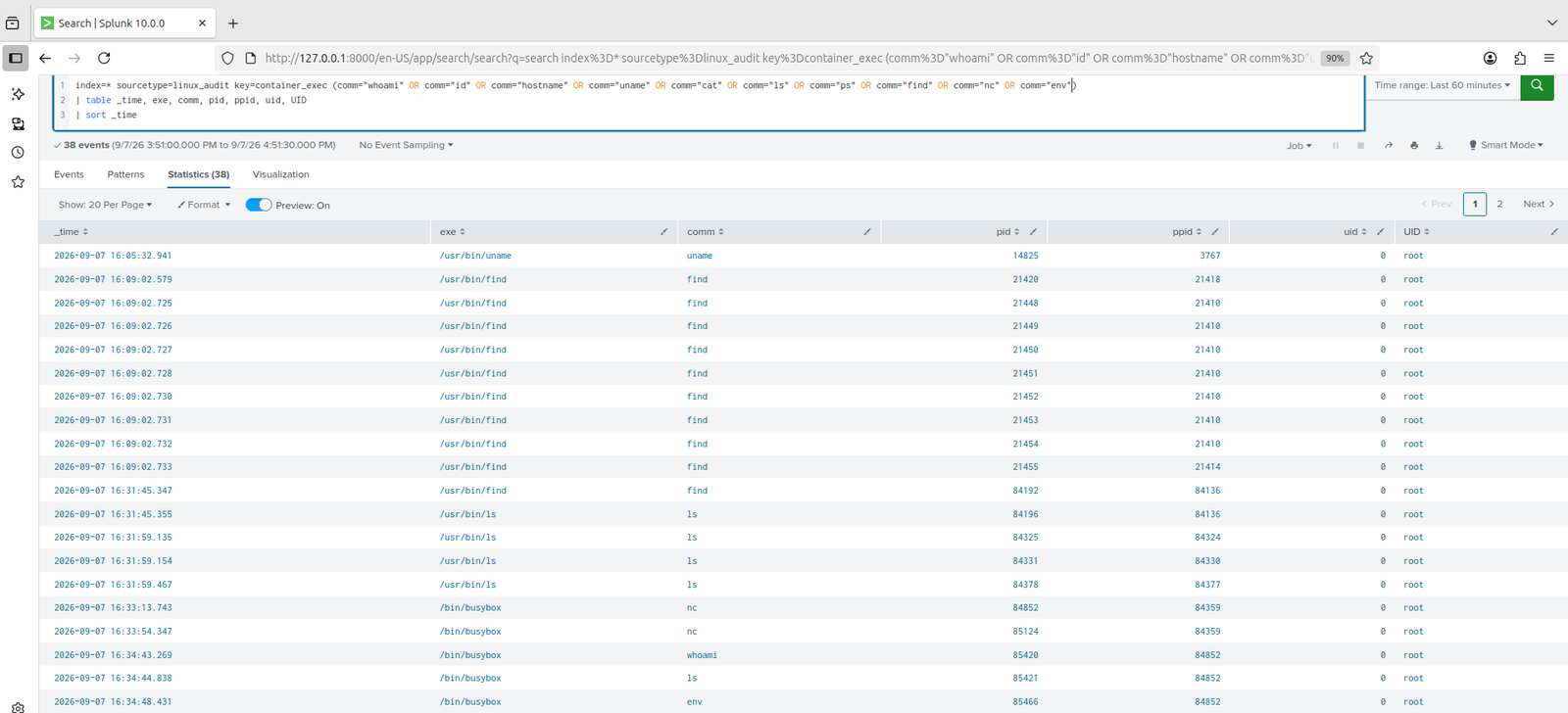Toggle the Preview switch
The image size is (1568, 713).
pos(259,205)
